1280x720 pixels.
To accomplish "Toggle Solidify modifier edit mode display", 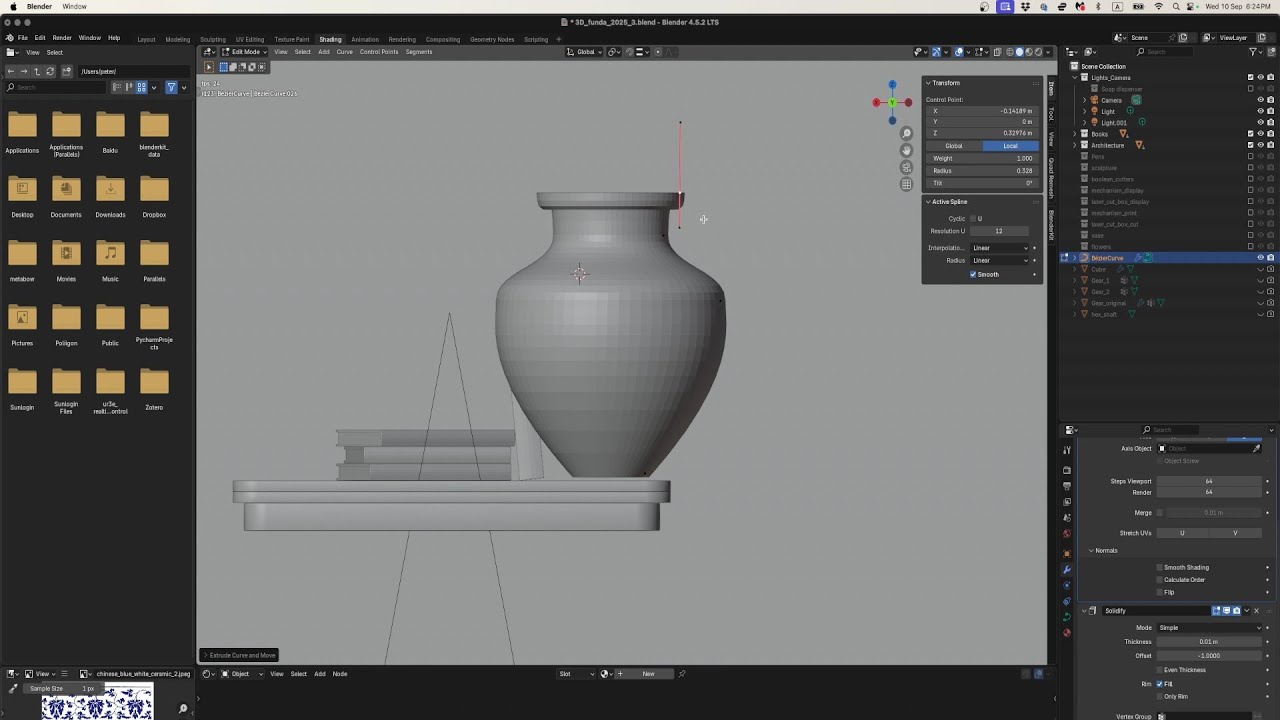I will coord(1216,610).
